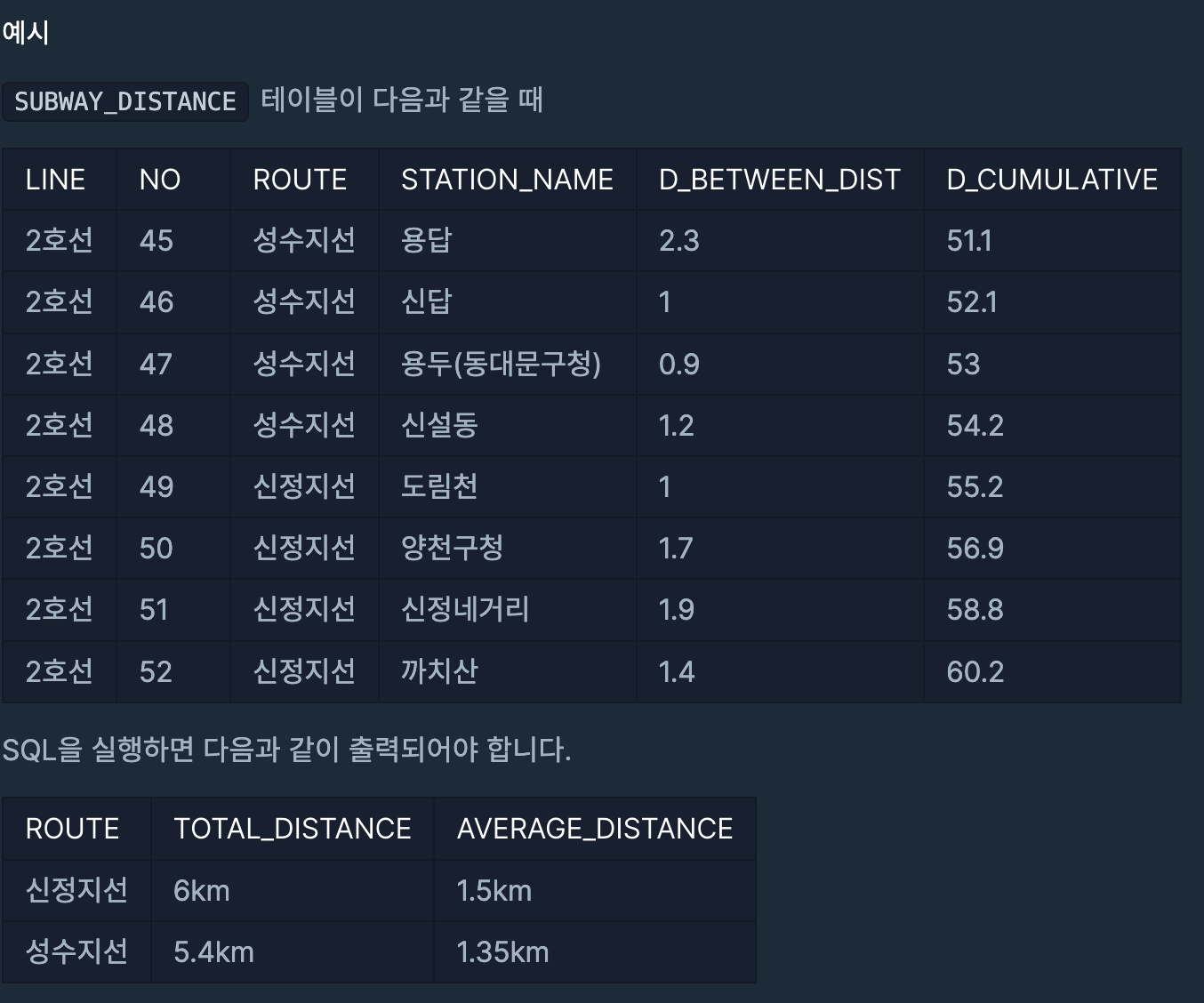
Task: Click the 신설동 station cell
Action: click(x=508, y=425)
